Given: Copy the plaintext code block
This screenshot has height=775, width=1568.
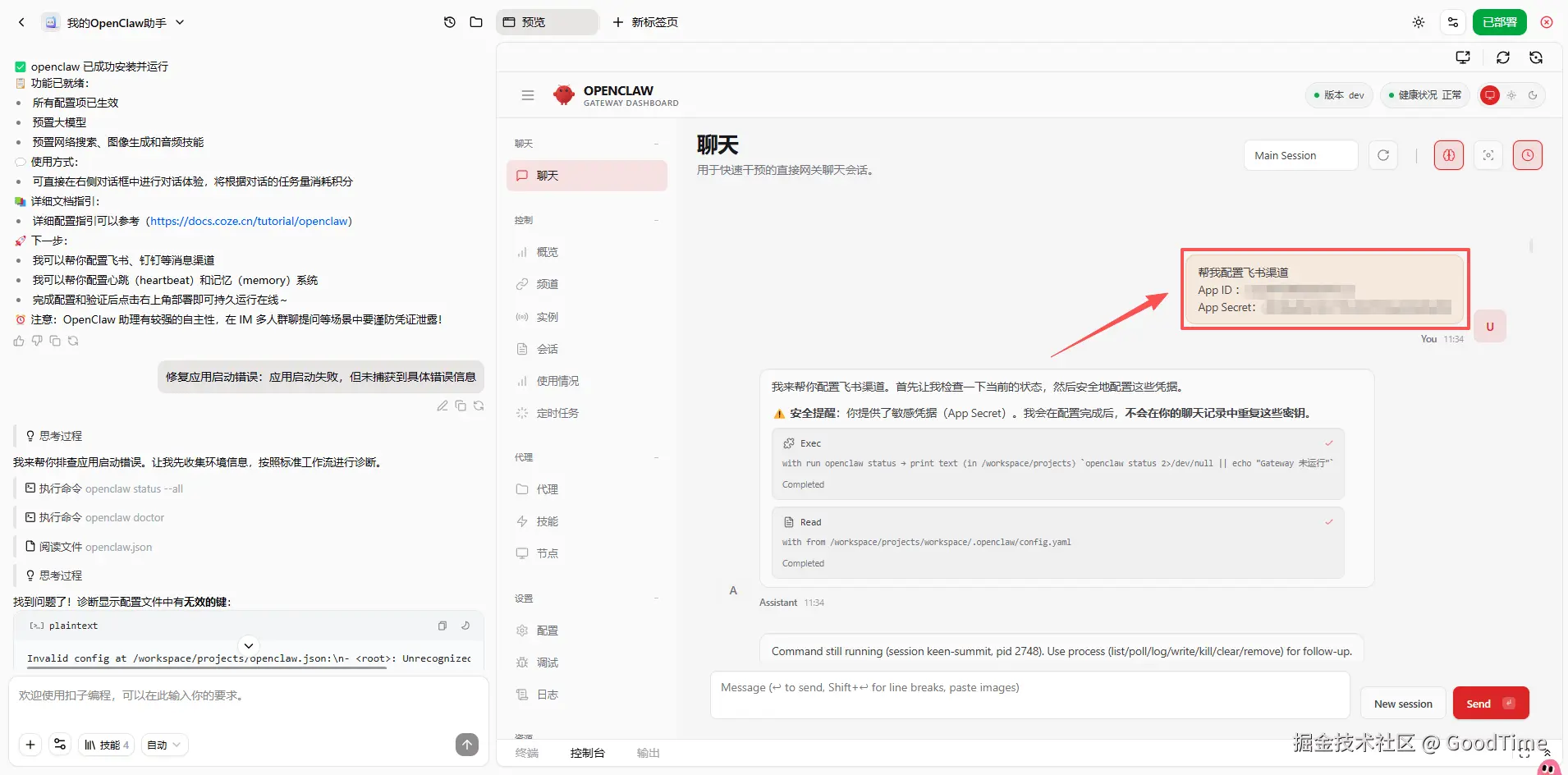Looking at the screenshot, I should 442,626.
